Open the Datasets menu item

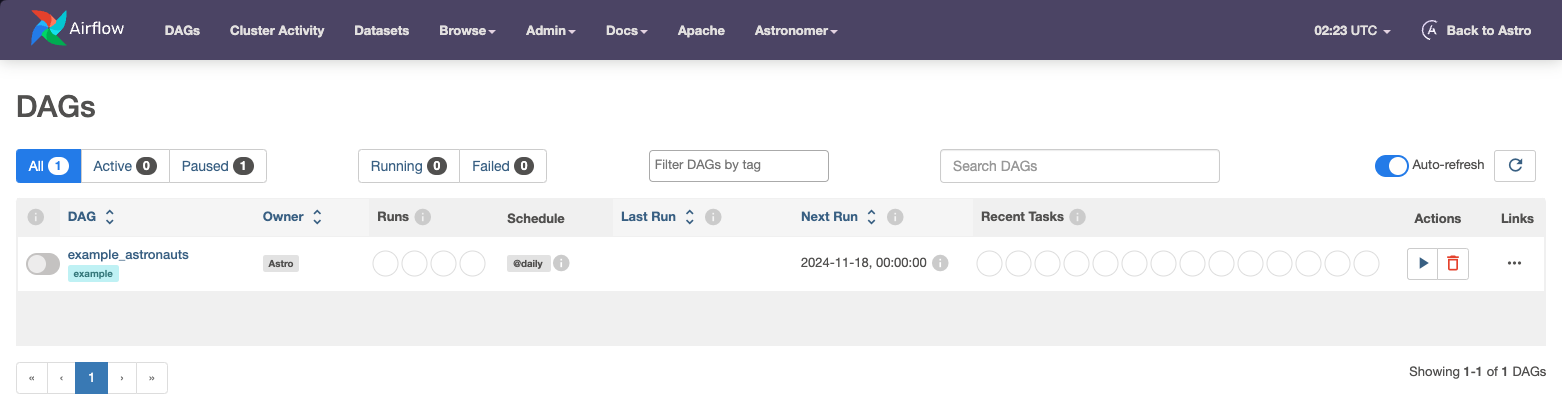tap(382, 31)
